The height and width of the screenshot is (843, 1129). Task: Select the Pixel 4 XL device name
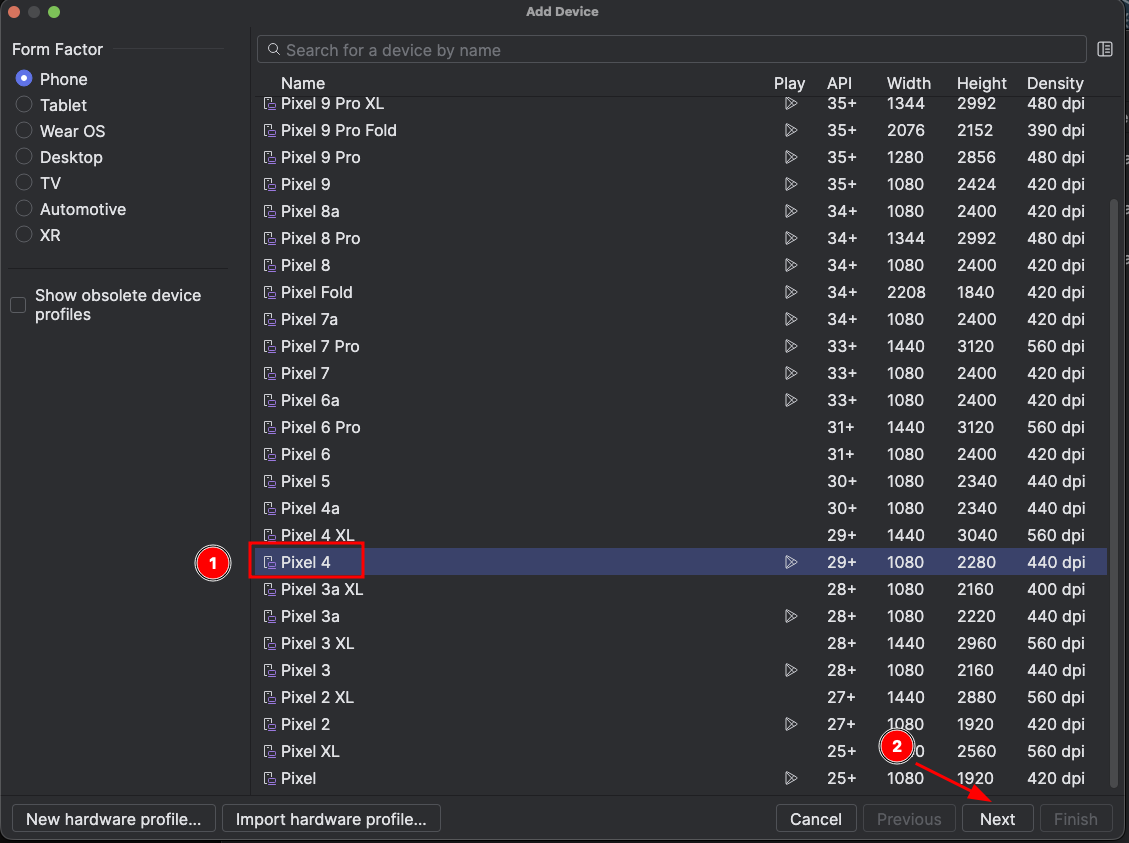pos(318,535)
